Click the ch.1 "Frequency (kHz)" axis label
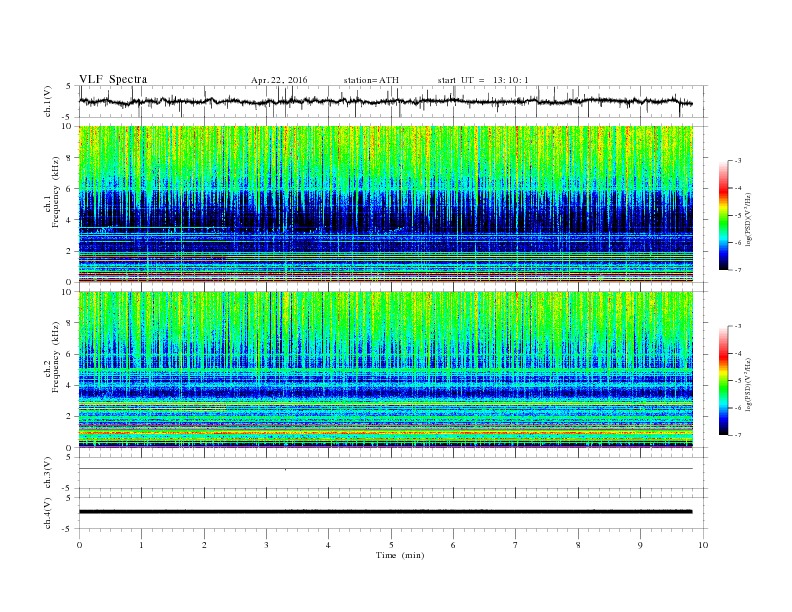 point(56,192)
